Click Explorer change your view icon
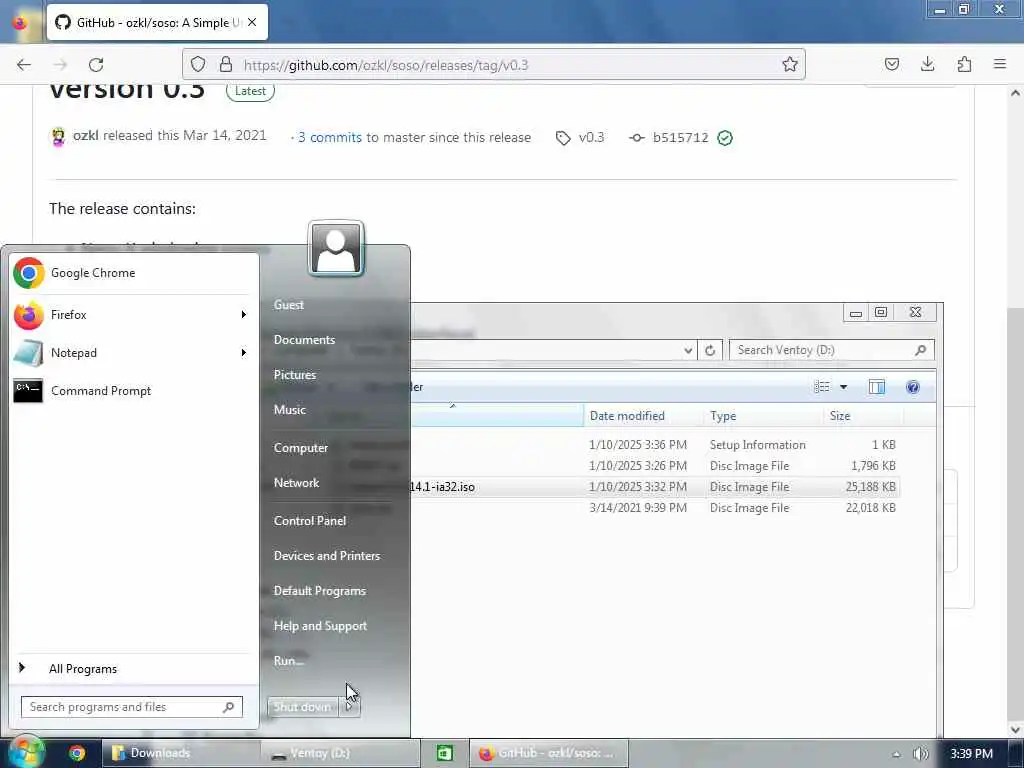The image size is (1024, 768). (822, 387)
